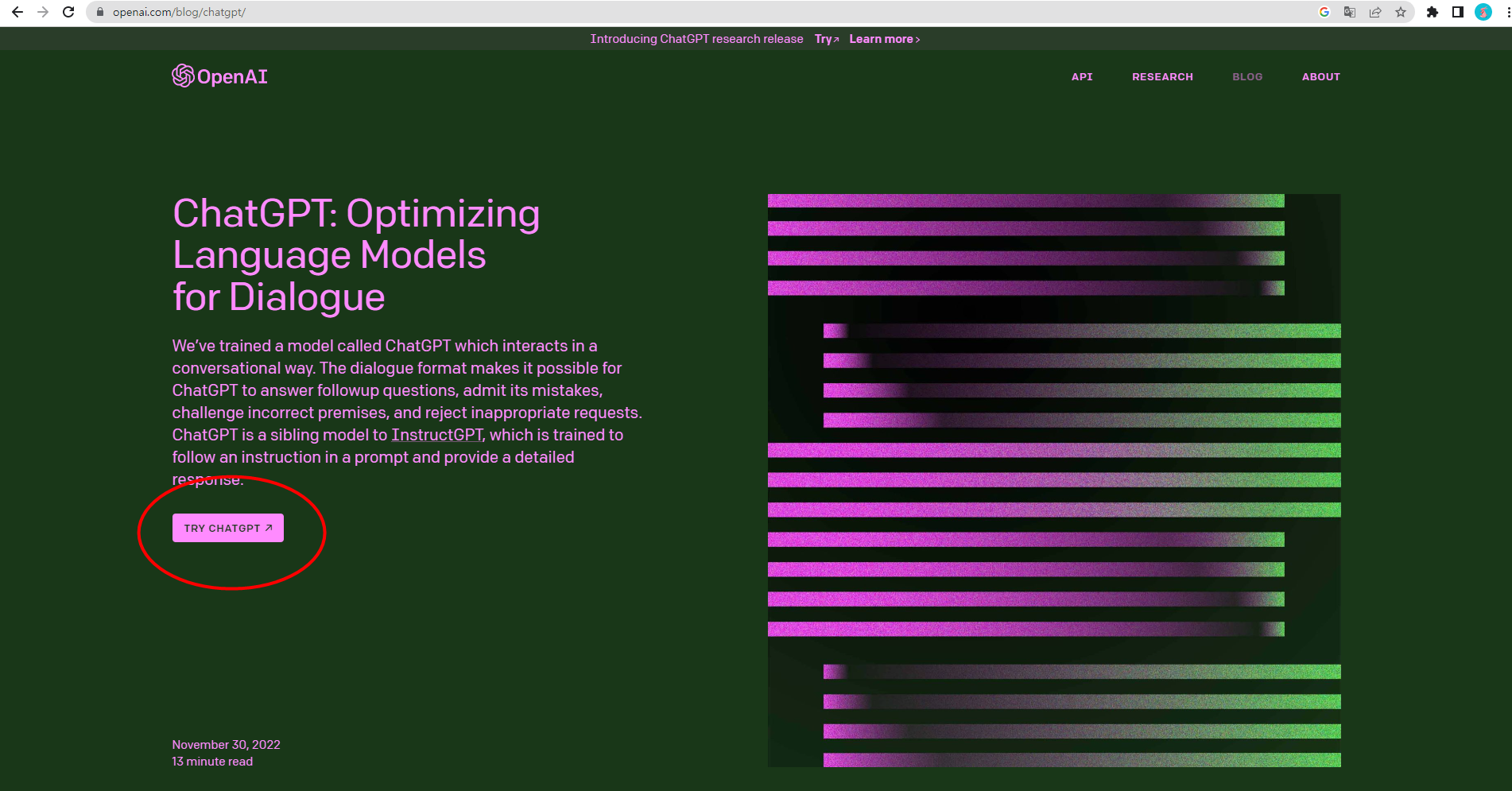The height and width of the screenshot is (791, 1512).
Task: Reload the page with the refresh icon
Action: 68,12
